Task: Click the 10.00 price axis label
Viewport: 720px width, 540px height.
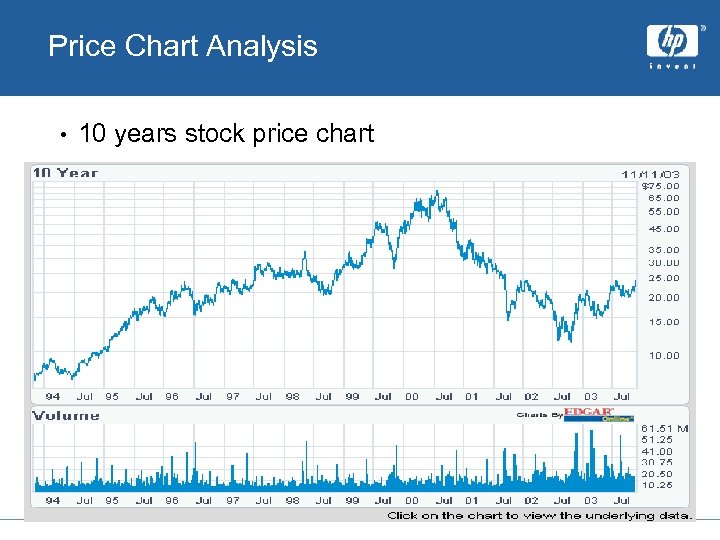Action: click(664, 355)
